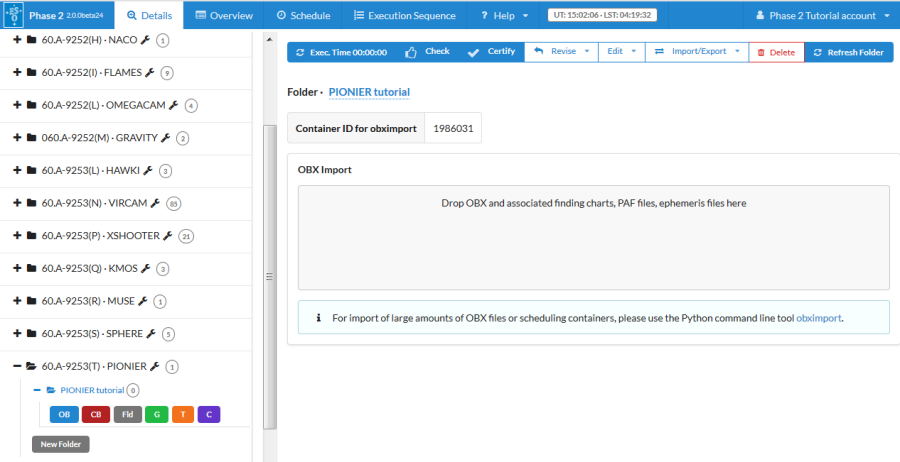The height and width of the screenshot is (462, 900).
Task: Click the OBX file drop area
Action: [593, 237]
